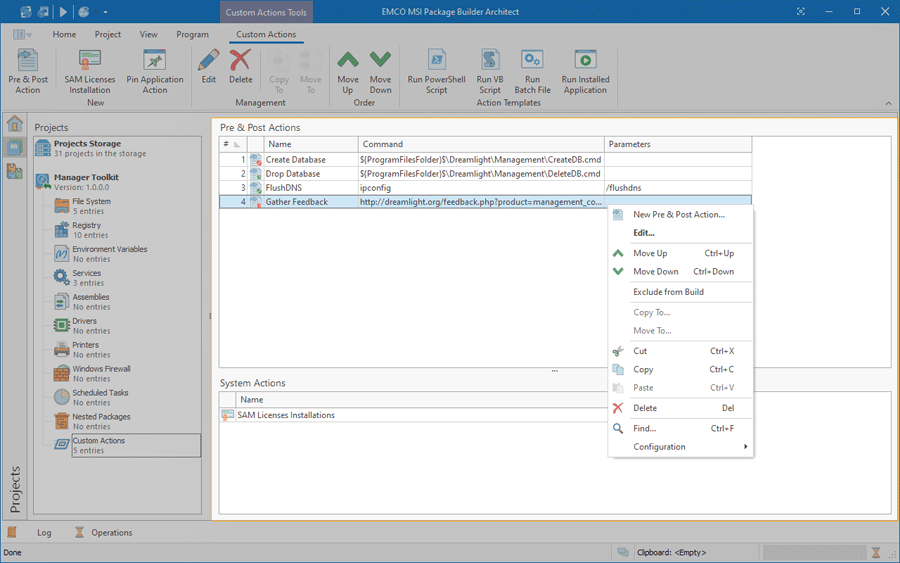Open the Operations panel
This screenshot has height=563, width=900.
pos(104,533)
